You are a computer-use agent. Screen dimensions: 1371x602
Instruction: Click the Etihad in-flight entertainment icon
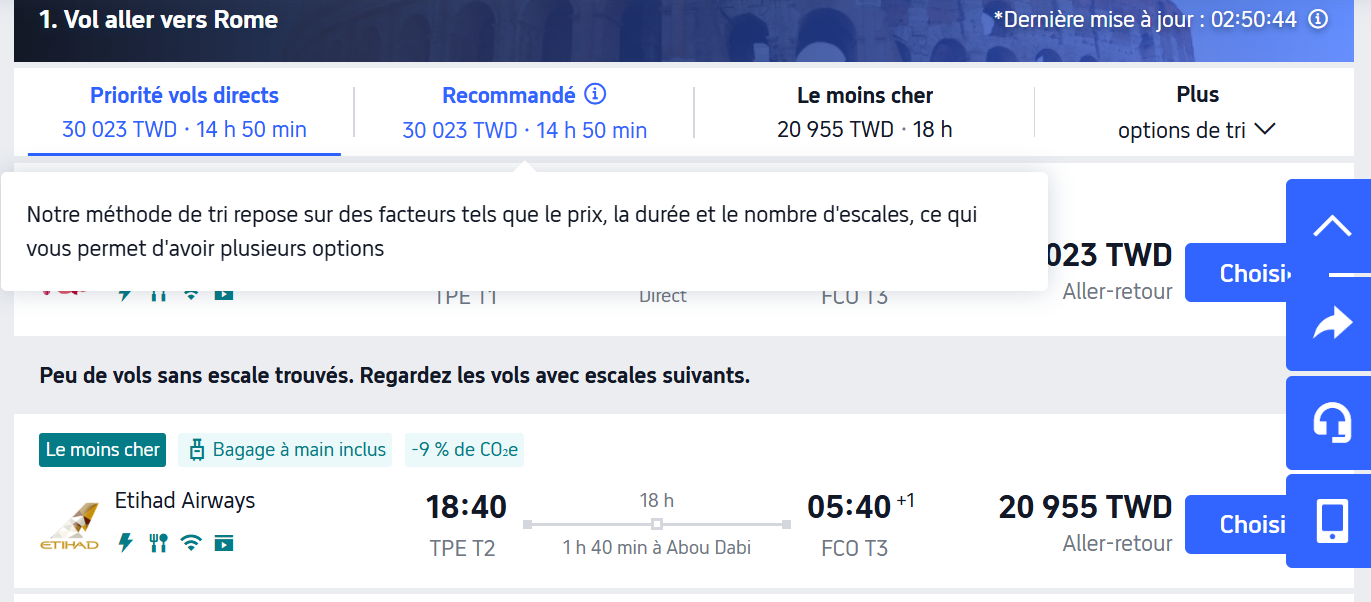point(224,543)
